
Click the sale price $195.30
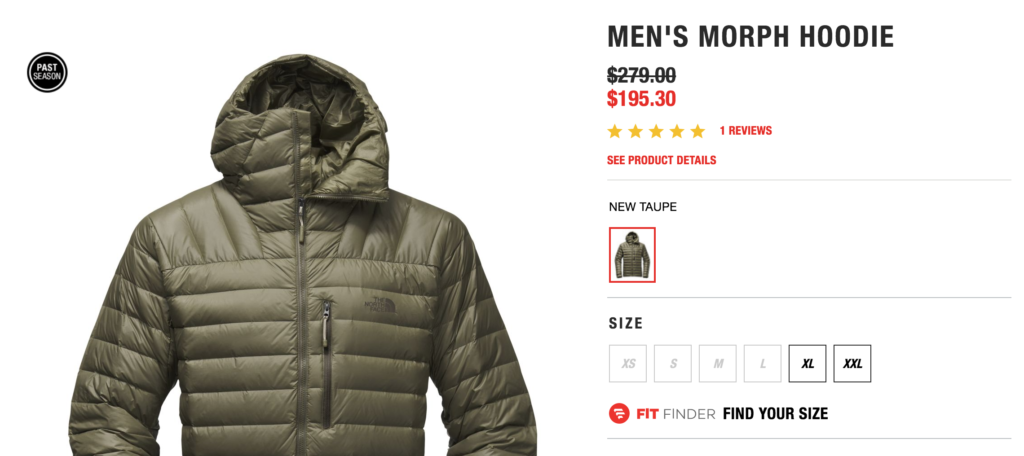click(641, 99)
